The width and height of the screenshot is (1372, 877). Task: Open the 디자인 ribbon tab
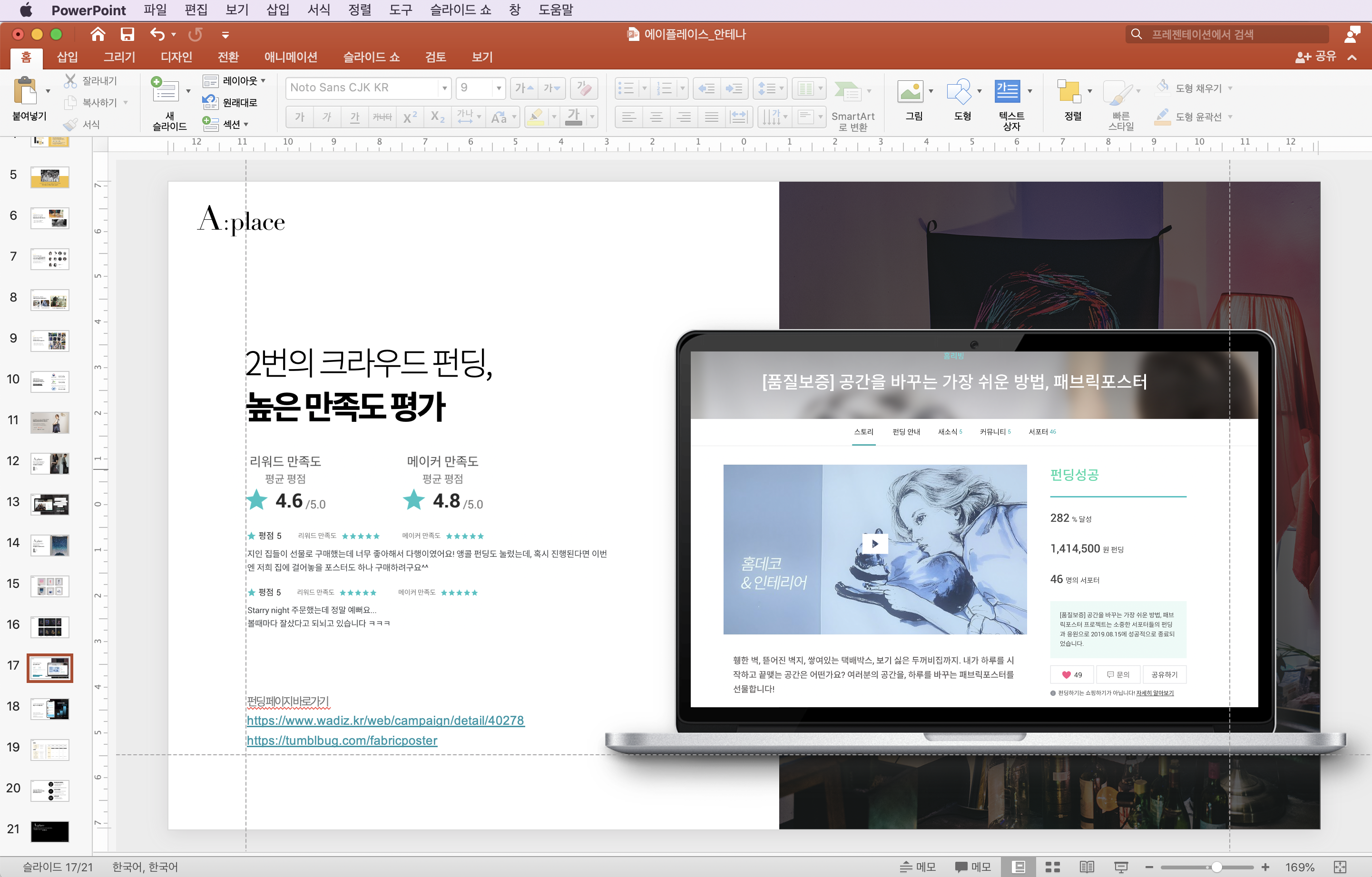click(176, 57)
